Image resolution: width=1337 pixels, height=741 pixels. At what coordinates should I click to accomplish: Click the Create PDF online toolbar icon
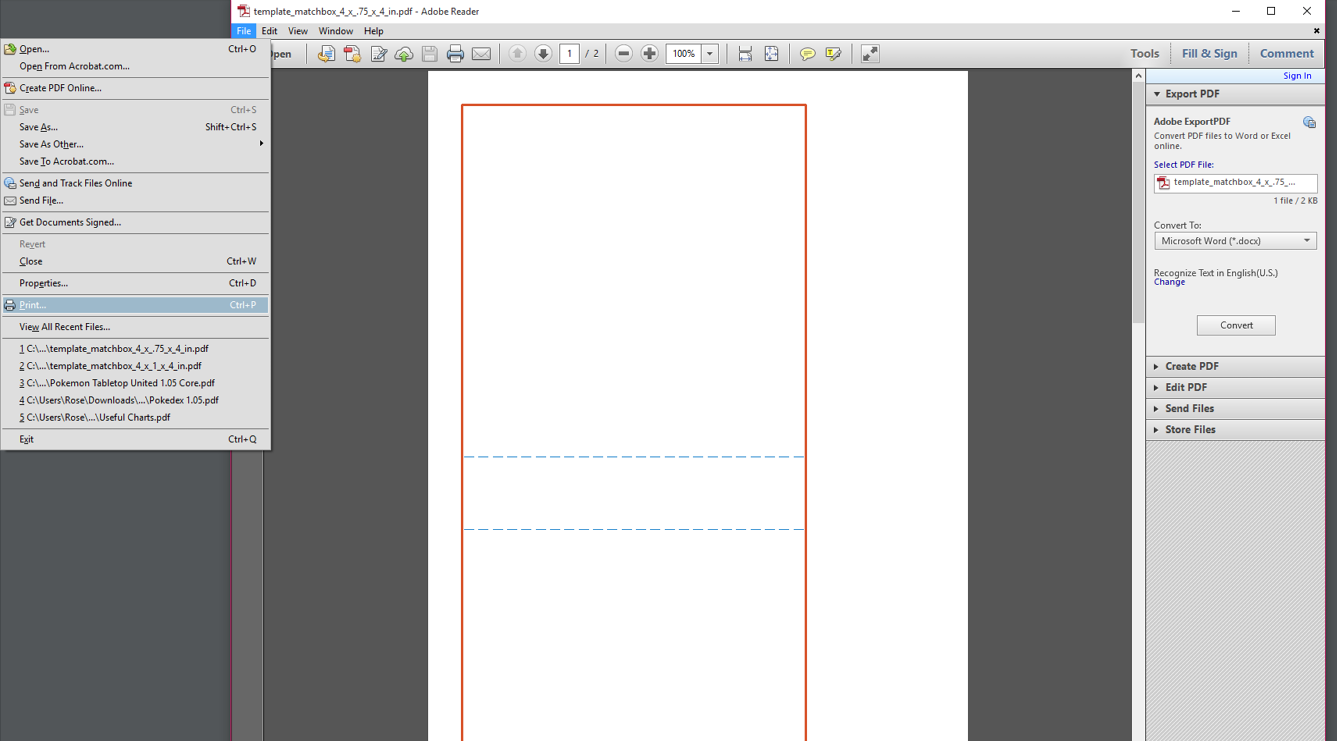pos(352,54)
